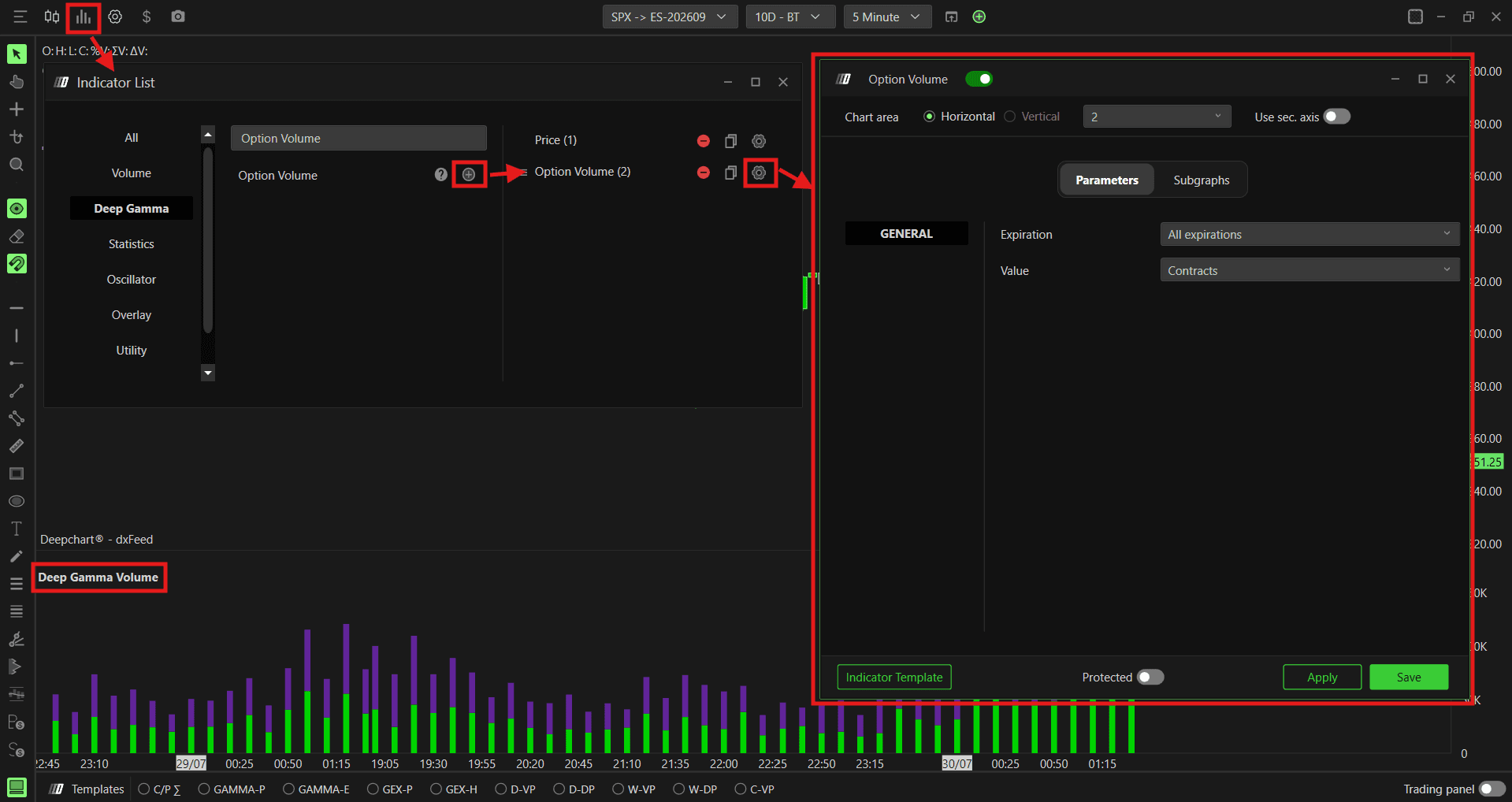Click the indicator search input field
This screenshot has width=1512, height=802.
coord(358,138)
